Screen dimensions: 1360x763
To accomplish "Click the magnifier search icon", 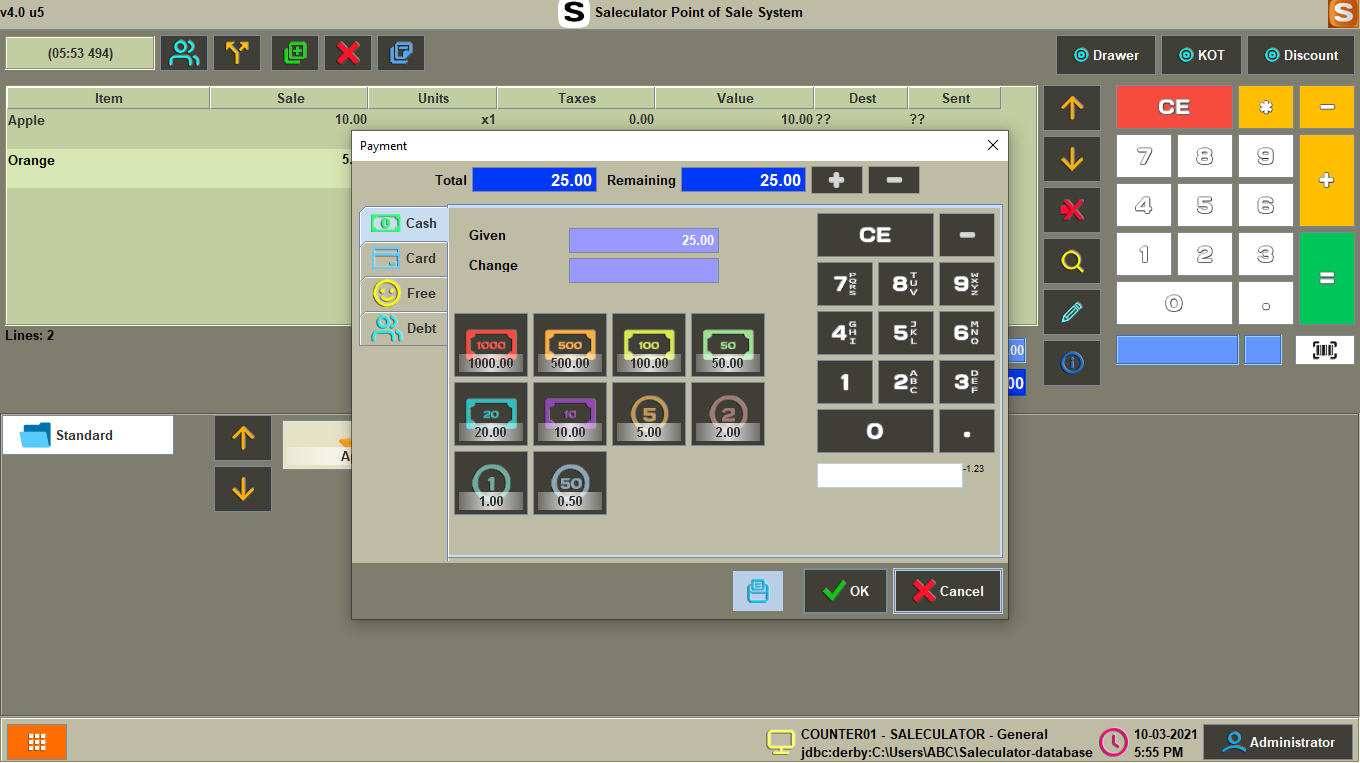I will click(1072, 261).
